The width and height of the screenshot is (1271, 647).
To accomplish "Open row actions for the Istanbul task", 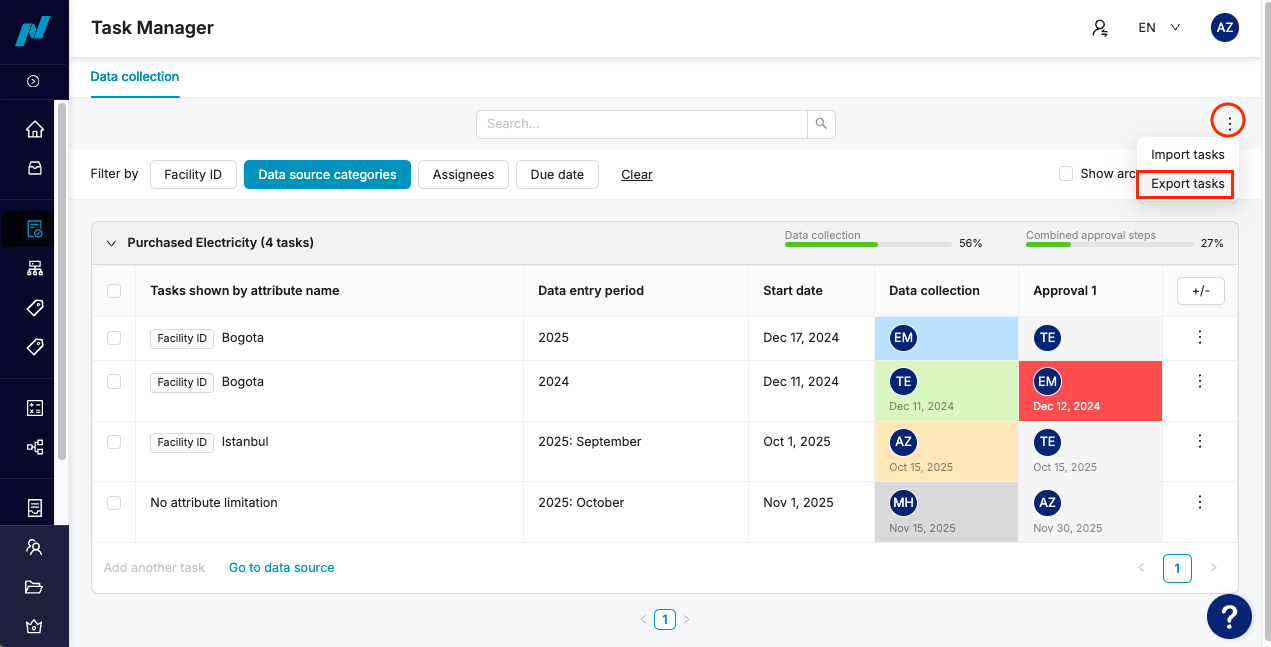I will 1200,442.
